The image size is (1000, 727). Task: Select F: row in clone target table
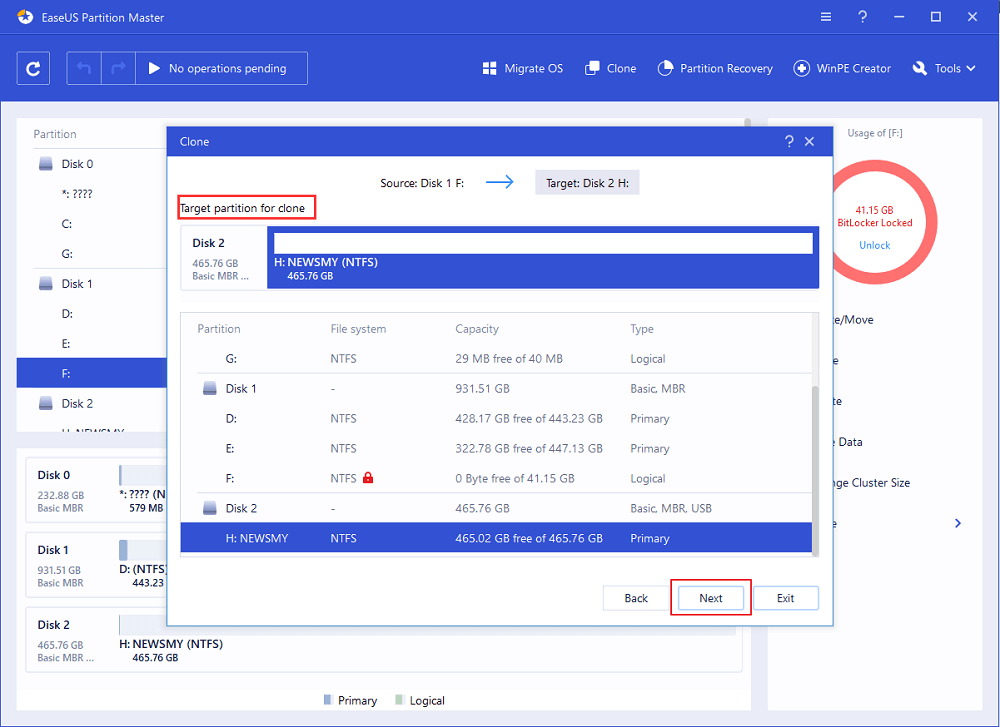point(496,478)
